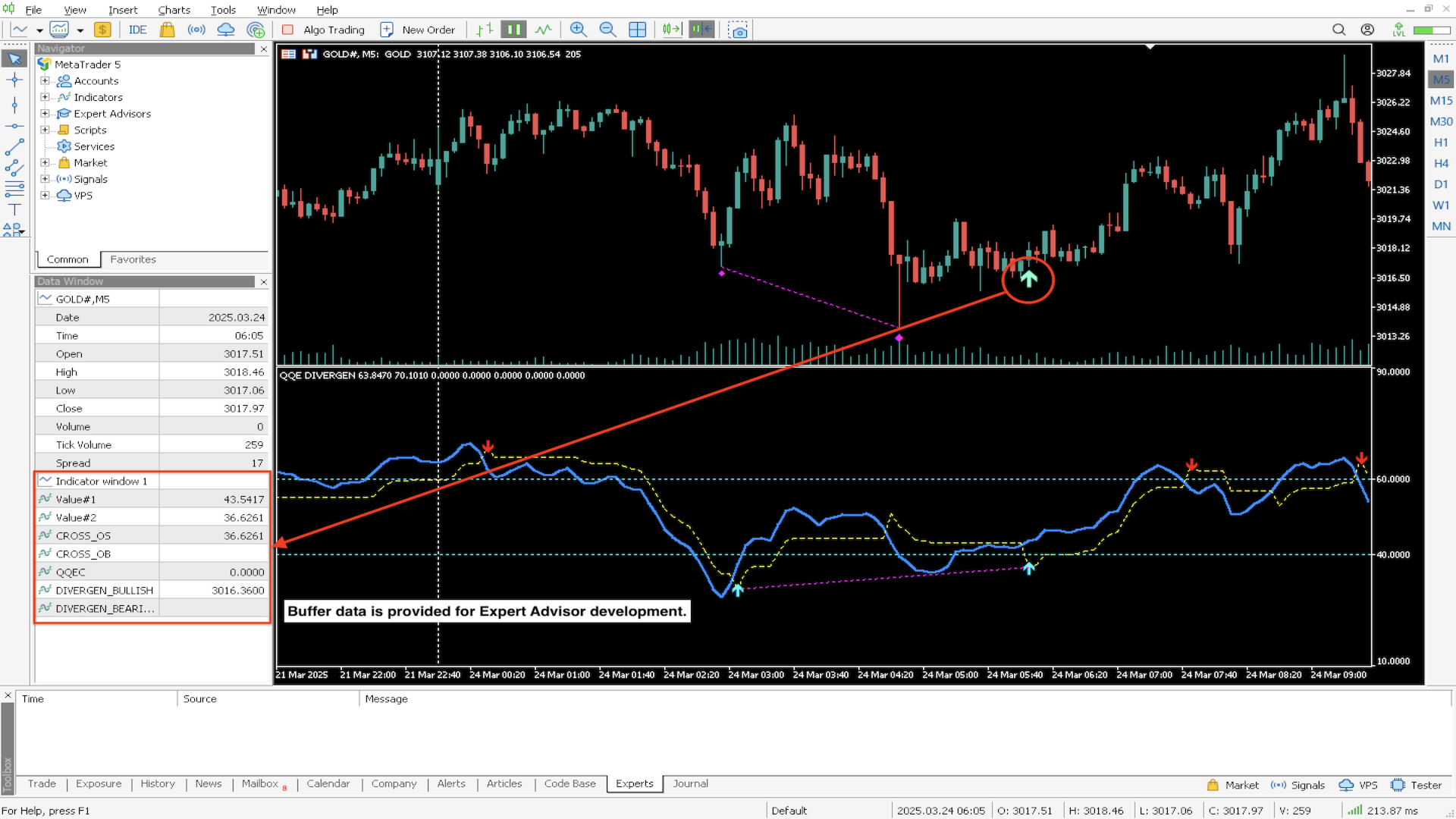Screen dimensions: 1456x819
Task: Click the tile windows grid icon
Action: [x=638, y=30]
